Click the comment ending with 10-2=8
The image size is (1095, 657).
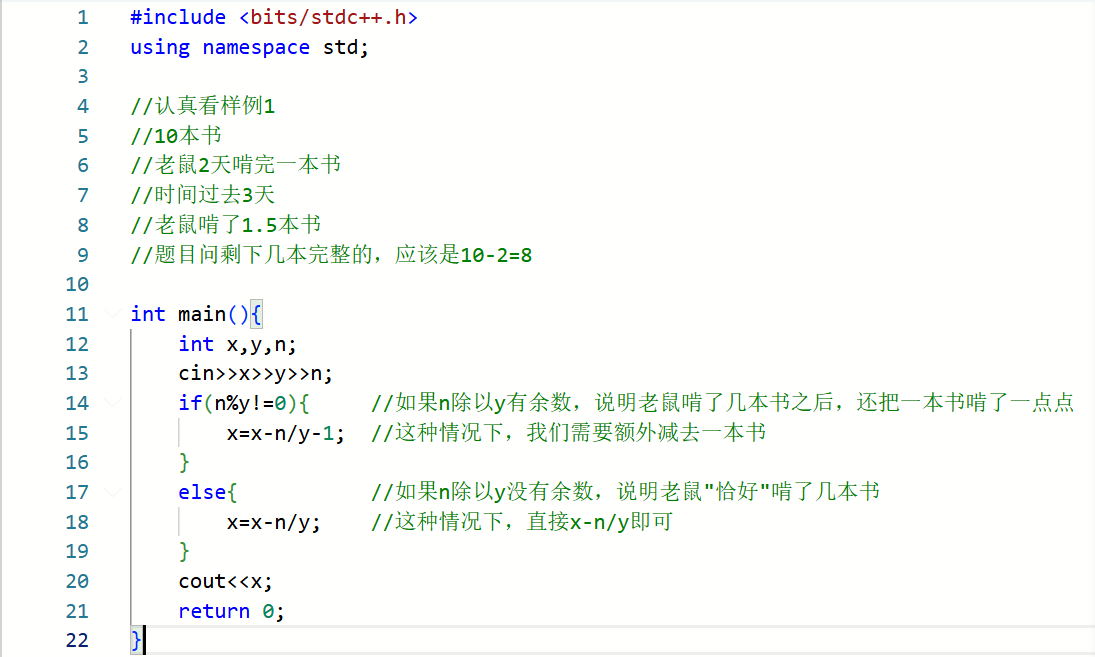[331, 255]
